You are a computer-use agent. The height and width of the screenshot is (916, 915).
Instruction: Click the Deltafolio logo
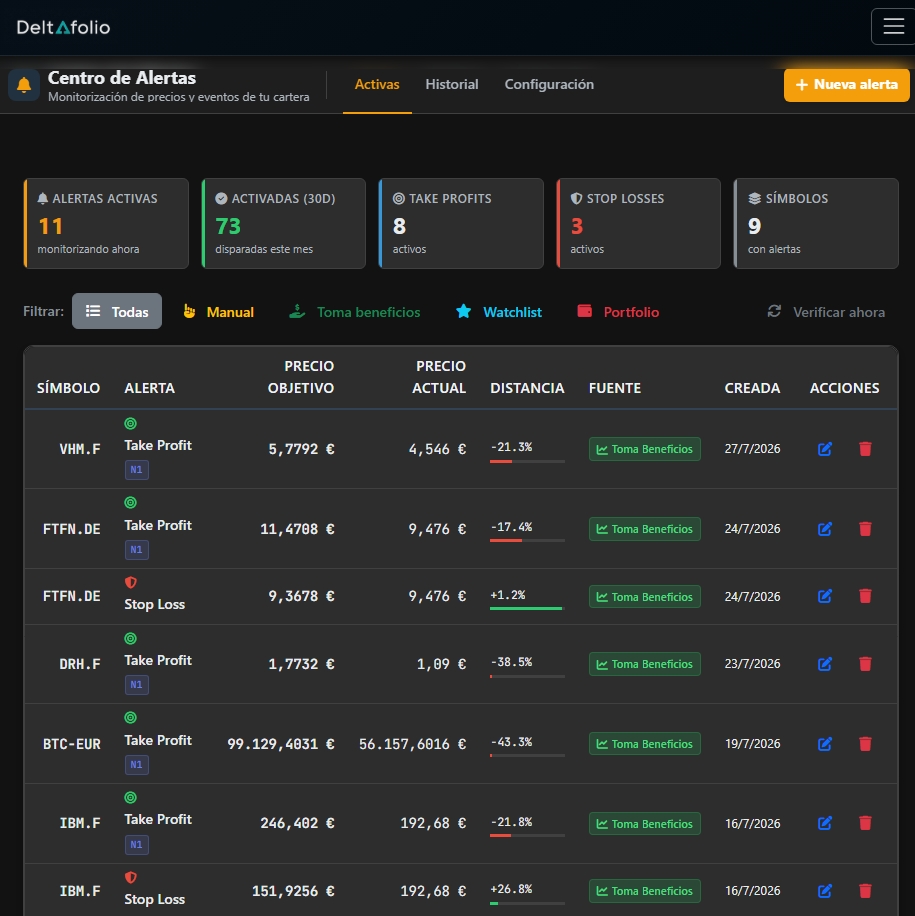(63, 27)
